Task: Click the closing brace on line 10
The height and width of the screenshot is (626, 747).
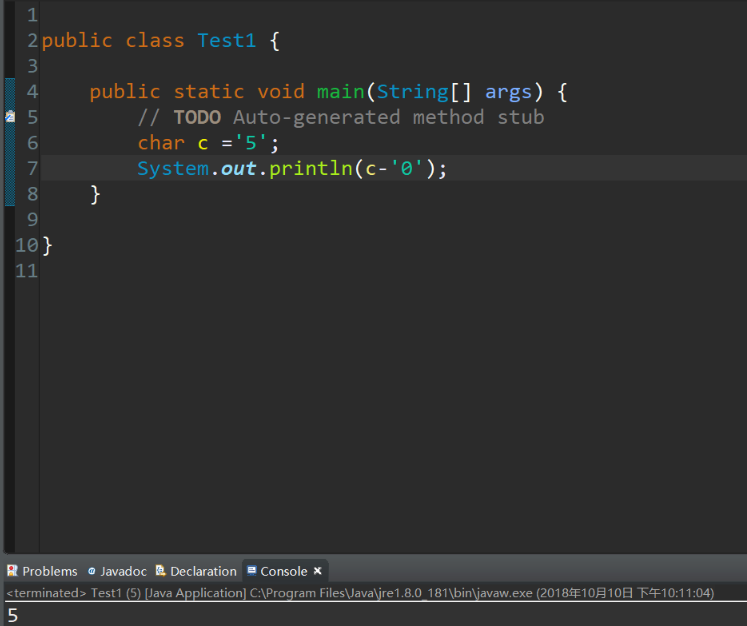Action: [48, 246]
